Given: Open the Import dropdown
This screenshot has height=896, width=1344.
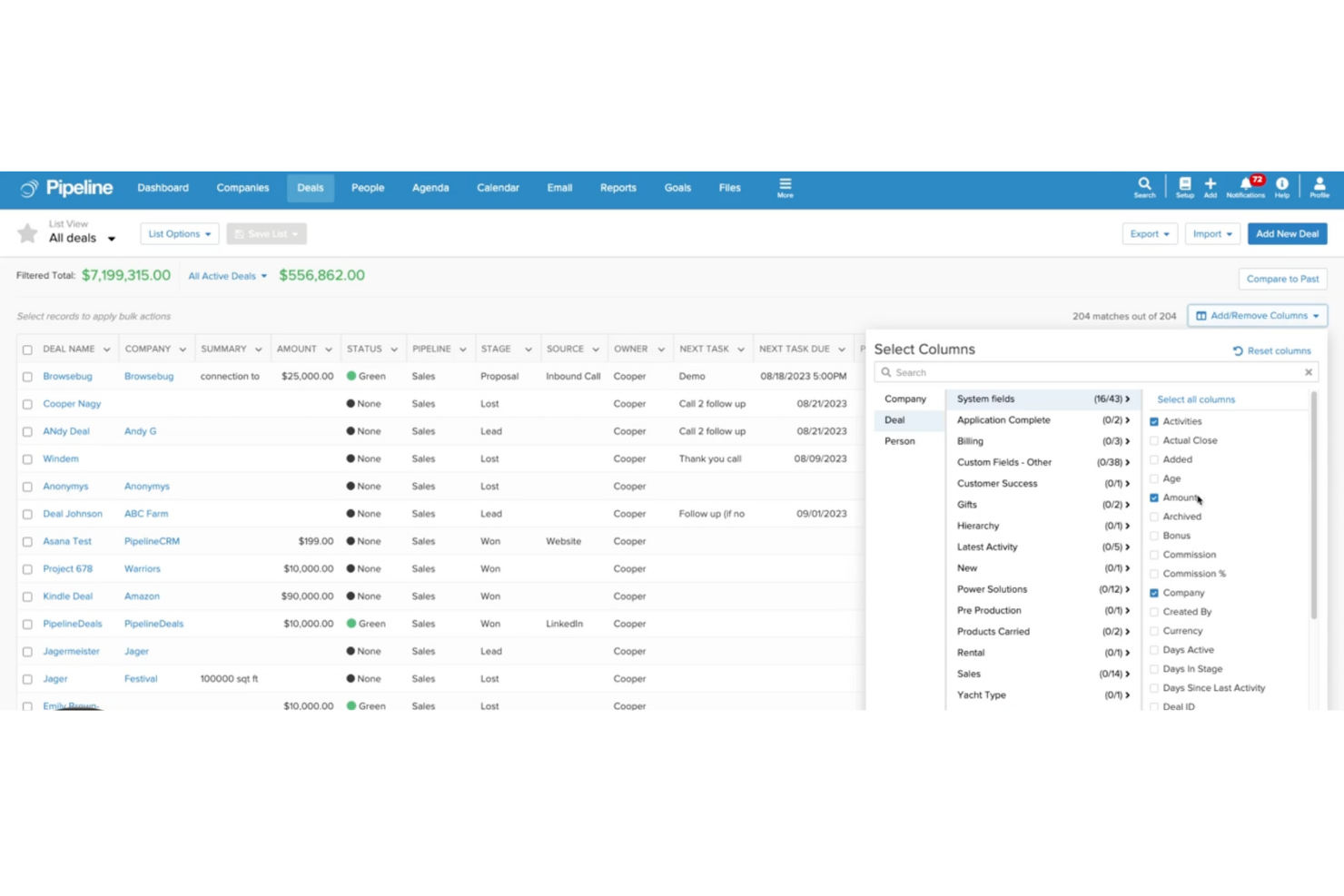Looking at the screenshot, I should pyautogui.click(x=1212, y=234).
